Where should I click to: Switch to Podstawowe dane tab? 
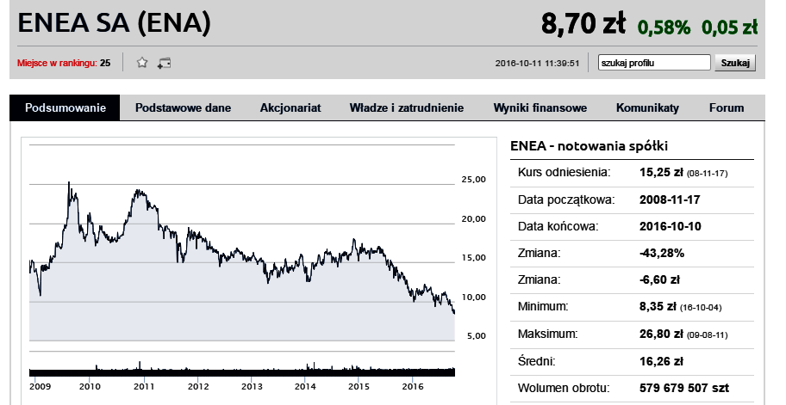(x=183, y=108)
